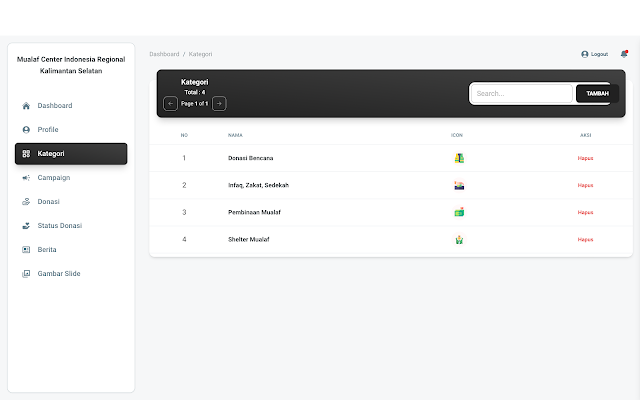Open Dashboard menu item
640x400 pixels.
71,106
